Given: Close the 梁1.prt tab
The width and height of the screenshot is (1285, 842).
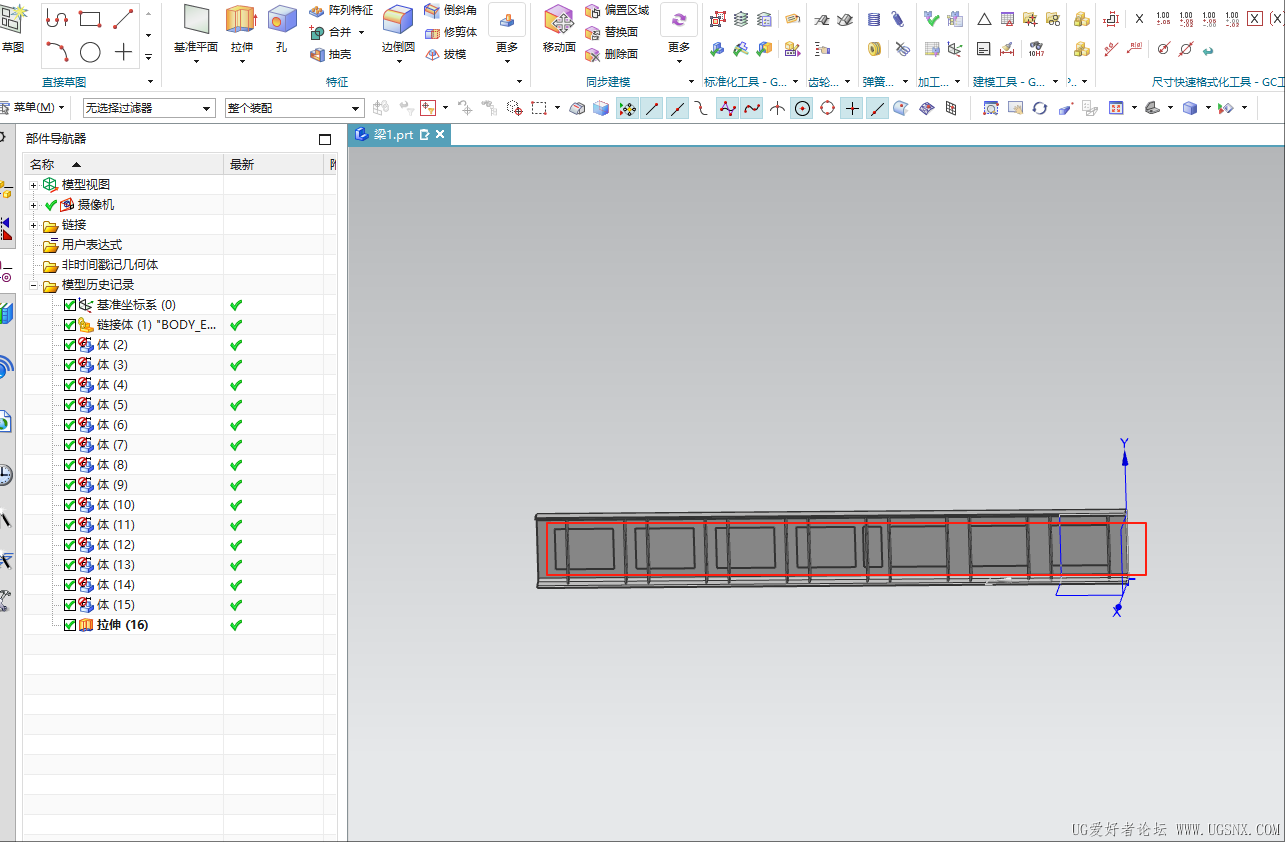Looking at the screenshot, I should (440, 134).
